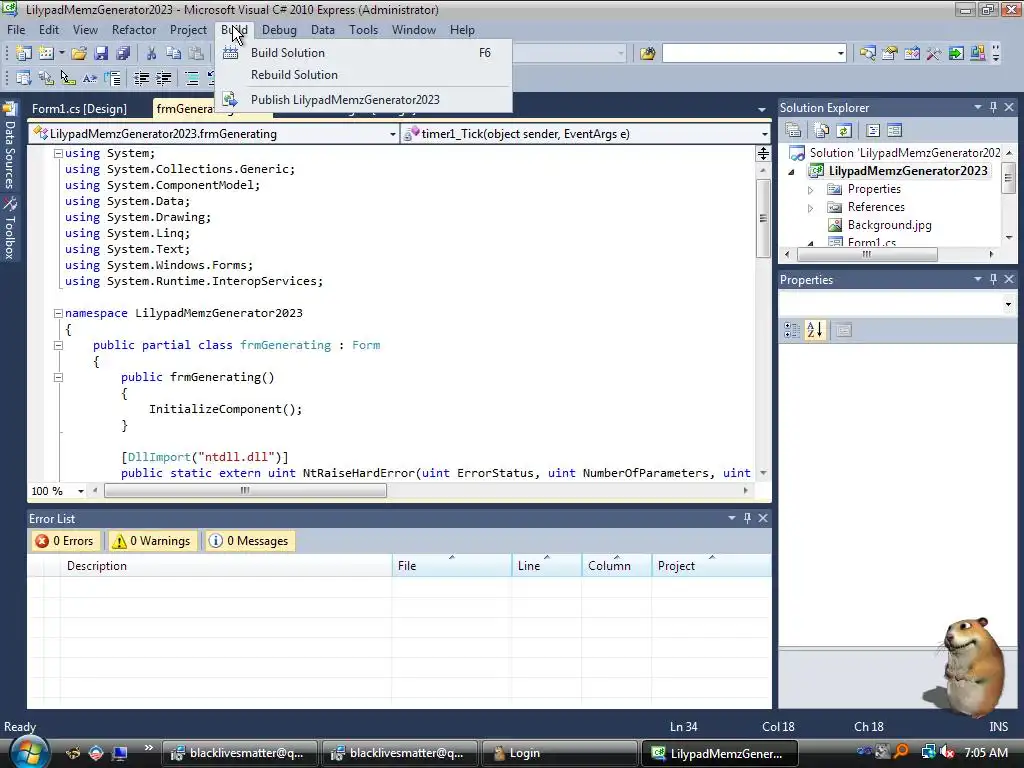Switch to the Login taskbar window
The height and width of the screenshot is (768, 1024).
pos(559,753)
